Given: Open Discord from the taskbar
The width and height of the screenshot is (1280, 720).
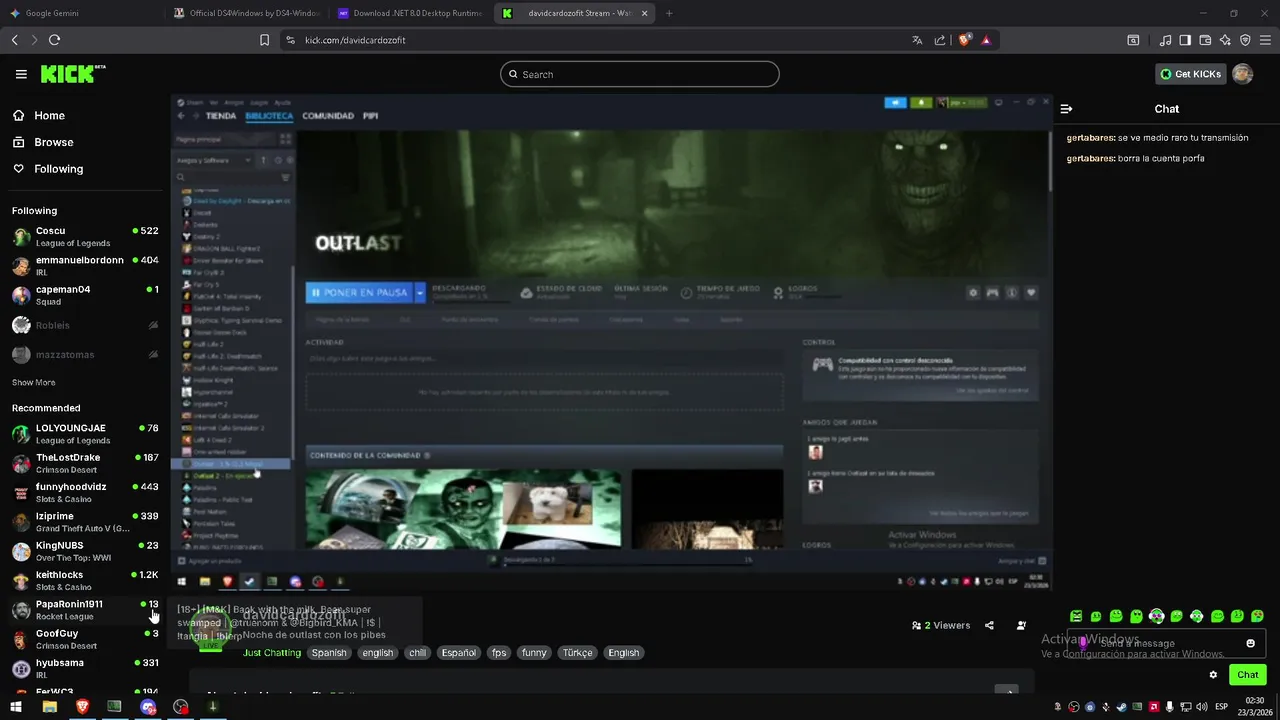Looking at the screenshot, I should [x=148, y=707].
